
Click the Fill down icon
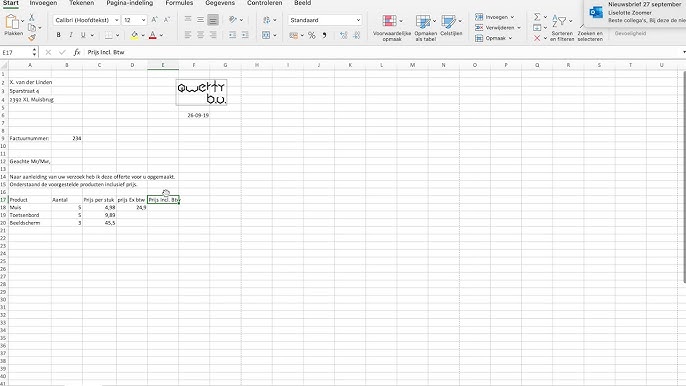pyautogui.click(x=537, y=28)
